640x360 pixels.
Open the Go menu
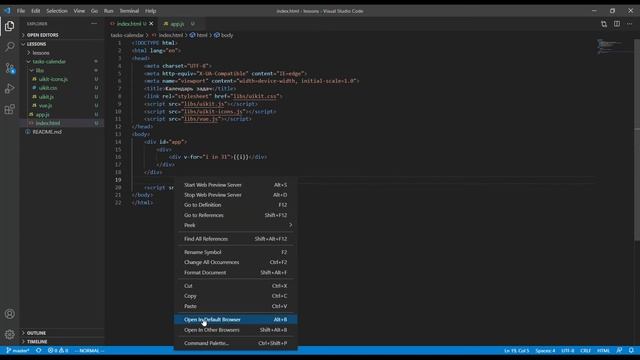coord(94,11)
